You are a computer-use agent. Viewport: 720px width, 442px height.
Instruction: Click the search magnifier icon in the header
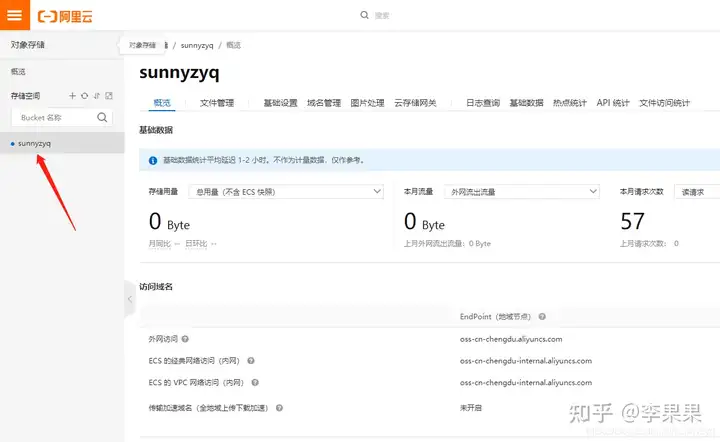click(364, 15)
